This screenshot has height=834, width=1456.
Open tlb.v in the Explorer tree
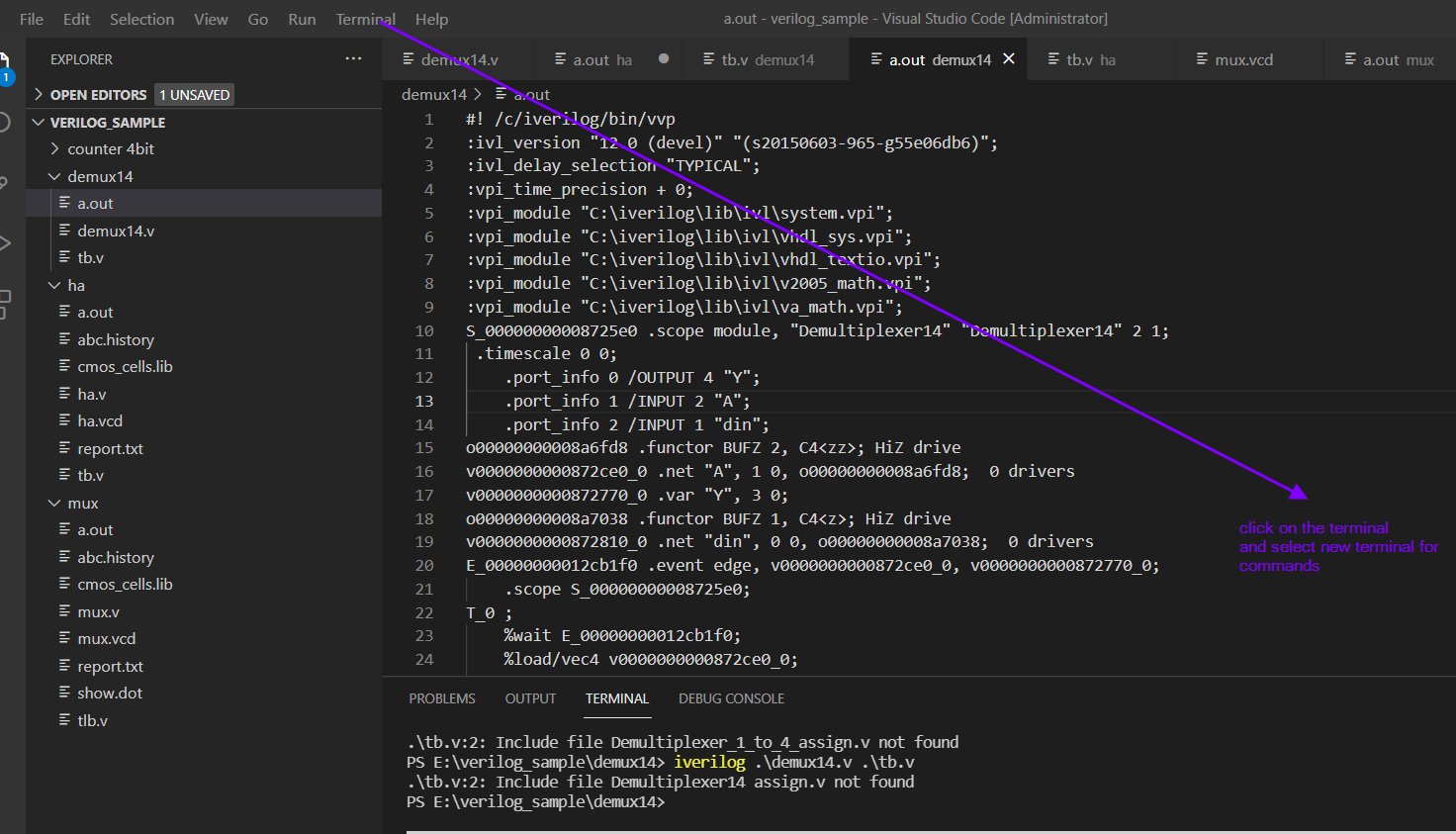204,720
